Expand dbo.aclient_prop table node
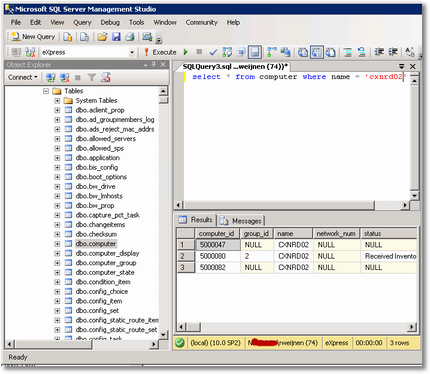430x374 pixels. coord(57,110)
